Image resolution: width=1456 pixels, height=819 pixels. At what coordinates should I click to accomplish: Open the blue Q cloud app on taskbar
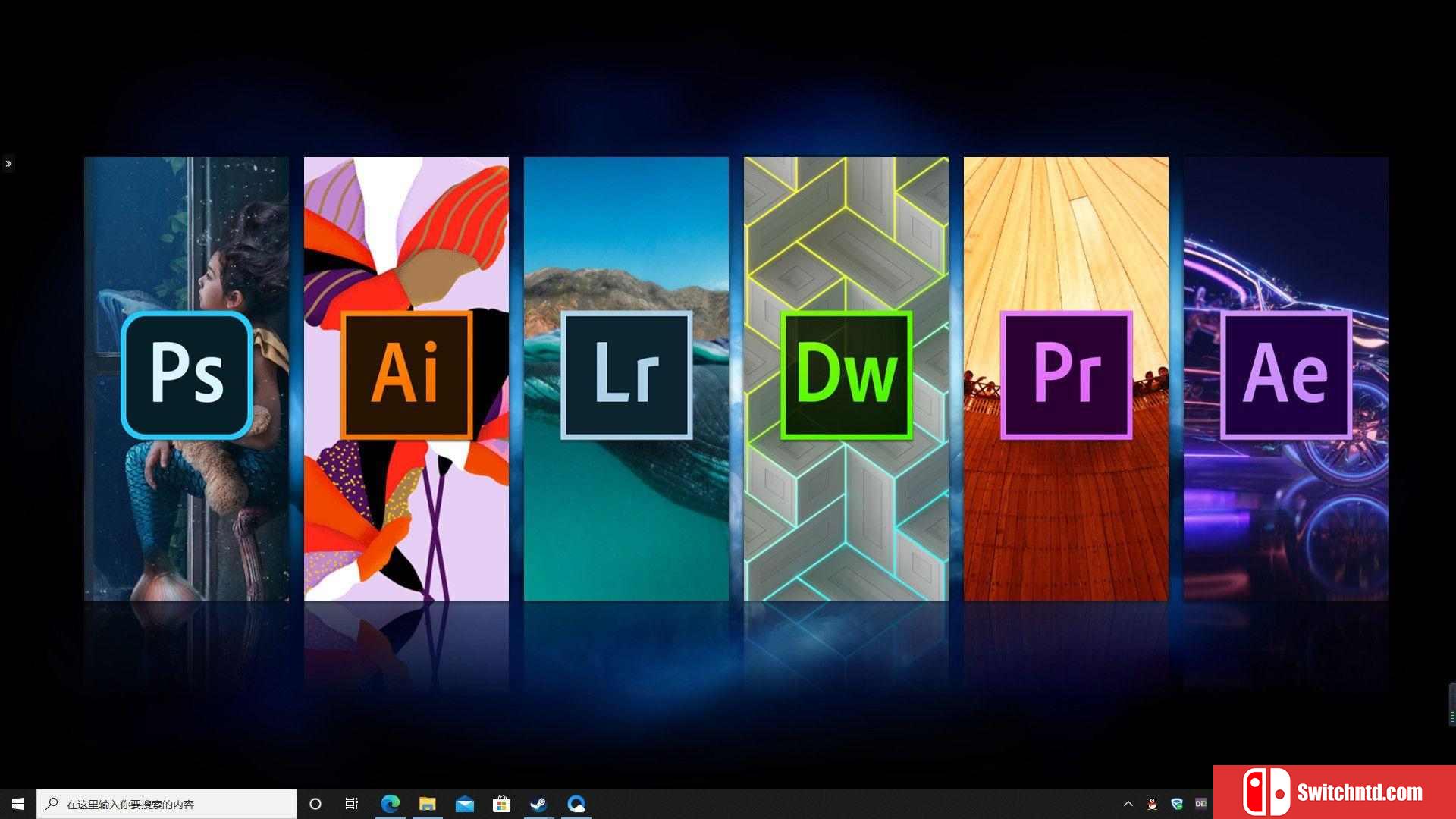[576, 804]
